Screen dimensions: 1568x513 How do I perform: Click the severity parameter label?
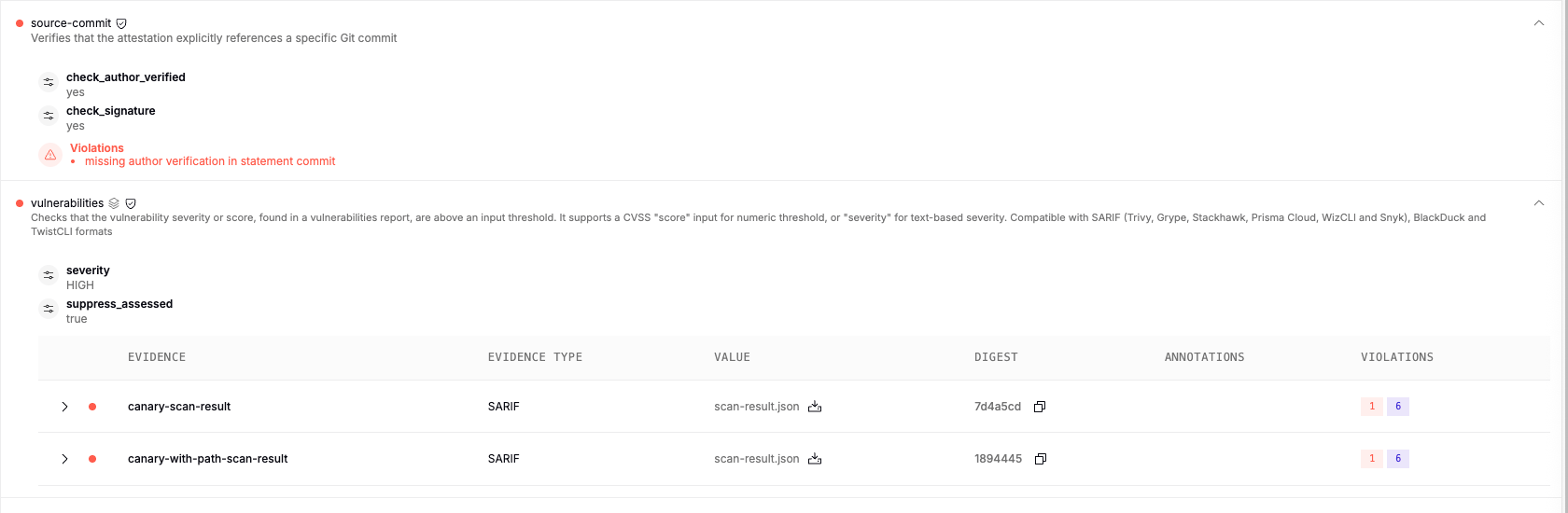coord(88,270)
